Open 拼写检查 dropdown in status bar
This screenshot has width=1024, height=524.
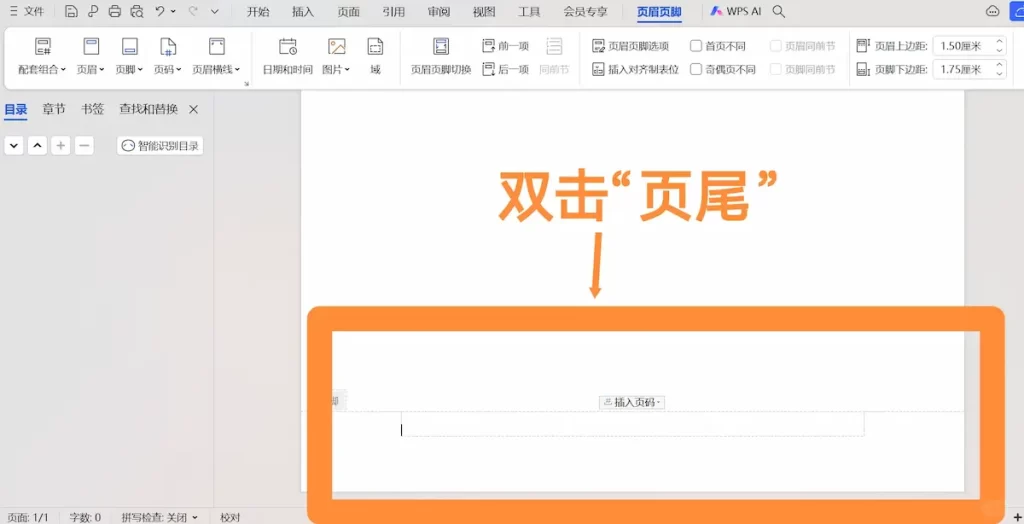pos(159,517)
